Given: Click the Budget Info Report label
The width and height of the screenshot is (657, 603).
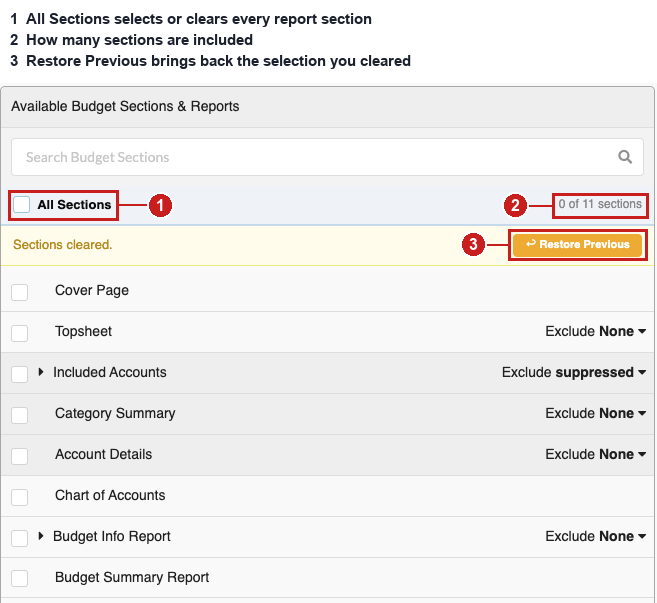Looking at the screenshot, I should click(x=112, y=537).
